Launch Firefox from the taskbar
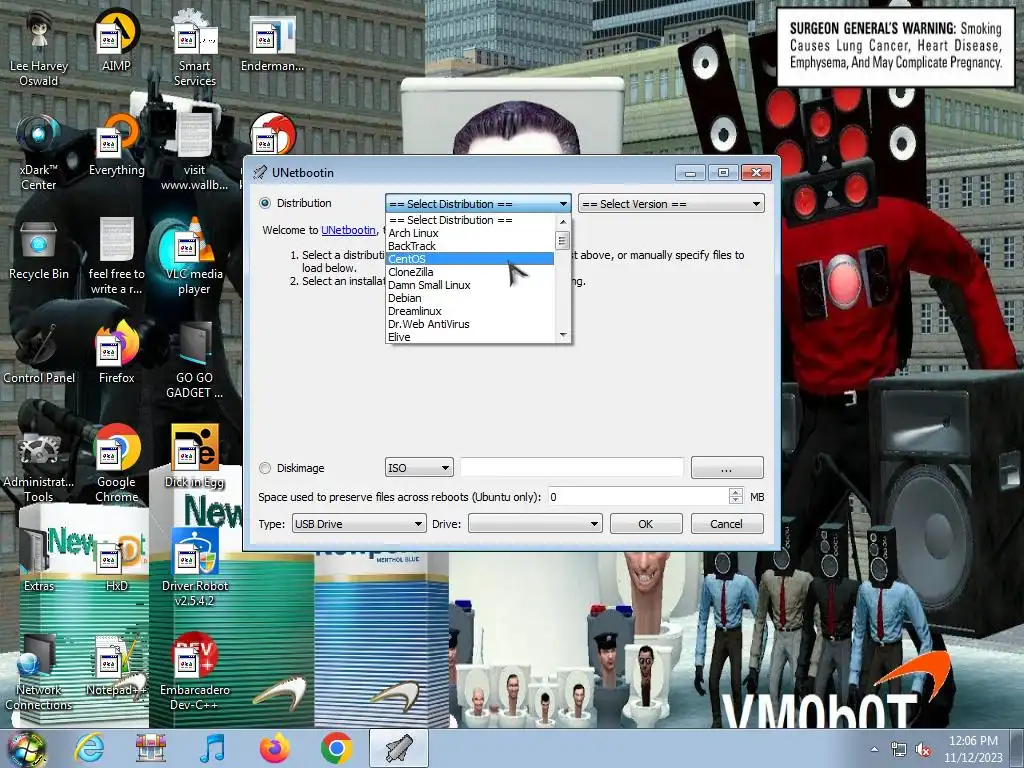The image size is (1024, 768). [x=275, y=748]
